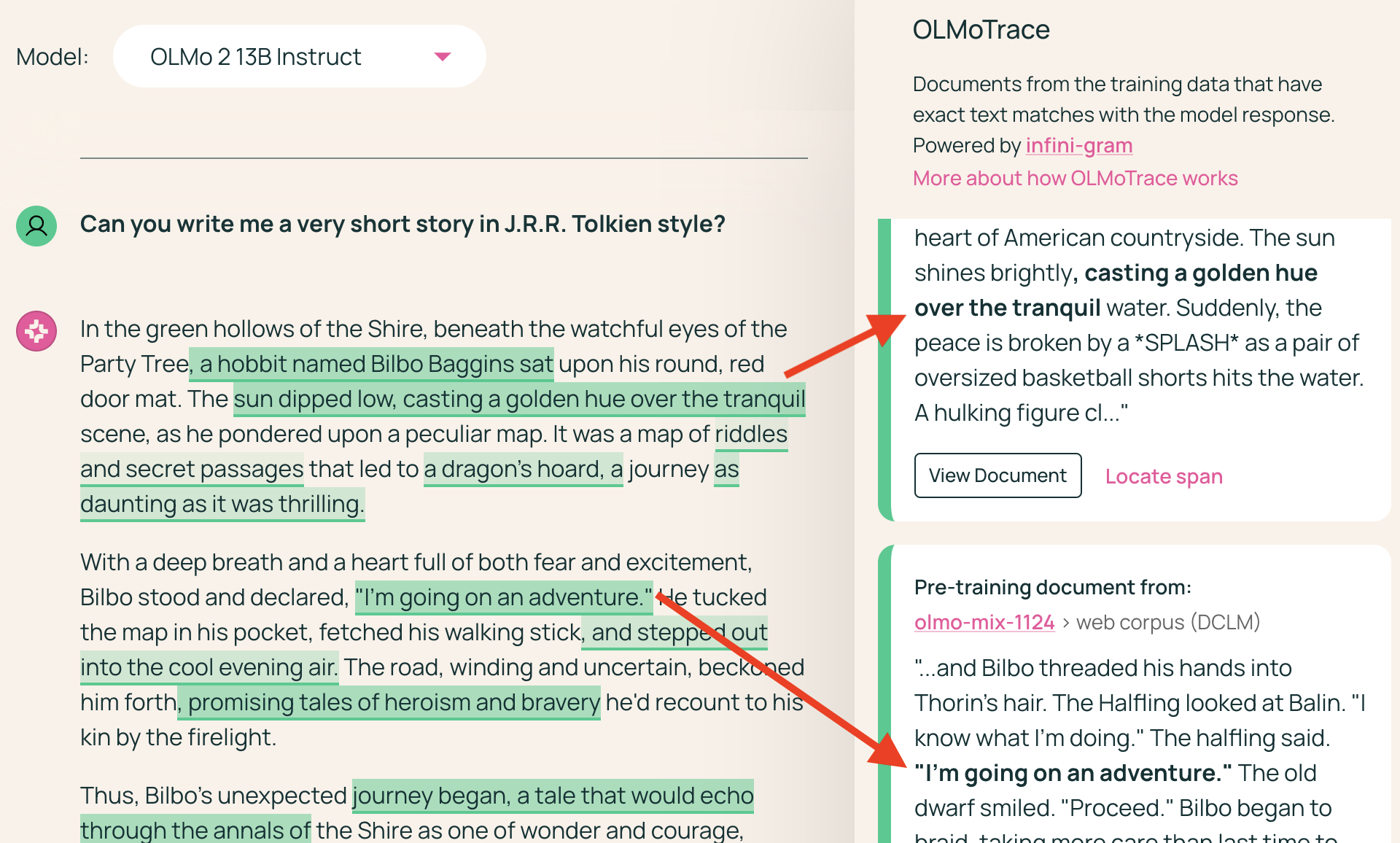This screenshot has width=1400, height=843.
Task: Select highlighted span "daunting as it was thrilling."
Action: pyautogui.click(x=222, y=505)
